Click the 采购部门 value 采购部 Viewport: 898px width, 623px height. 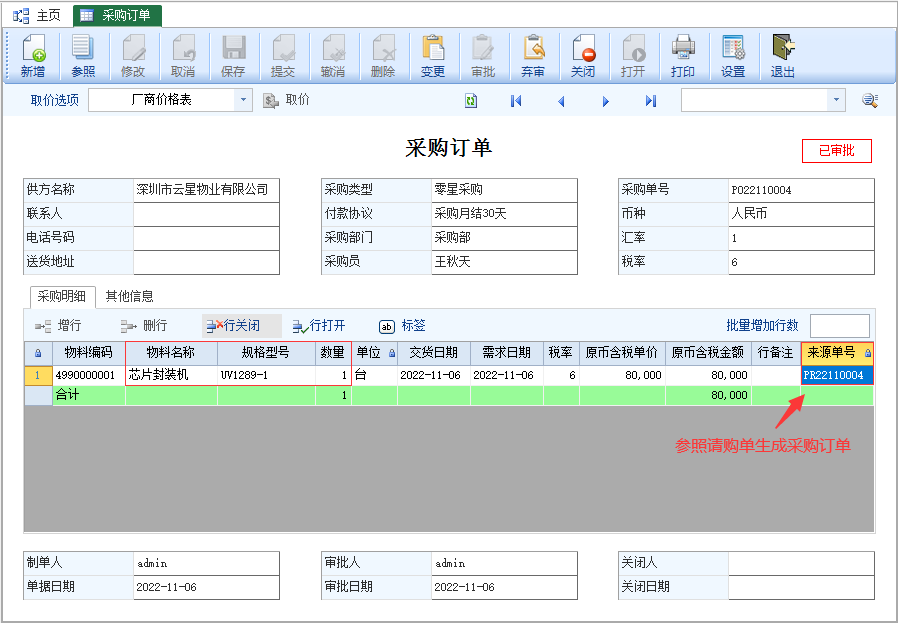pyautogui.click(x=504, y=238)
